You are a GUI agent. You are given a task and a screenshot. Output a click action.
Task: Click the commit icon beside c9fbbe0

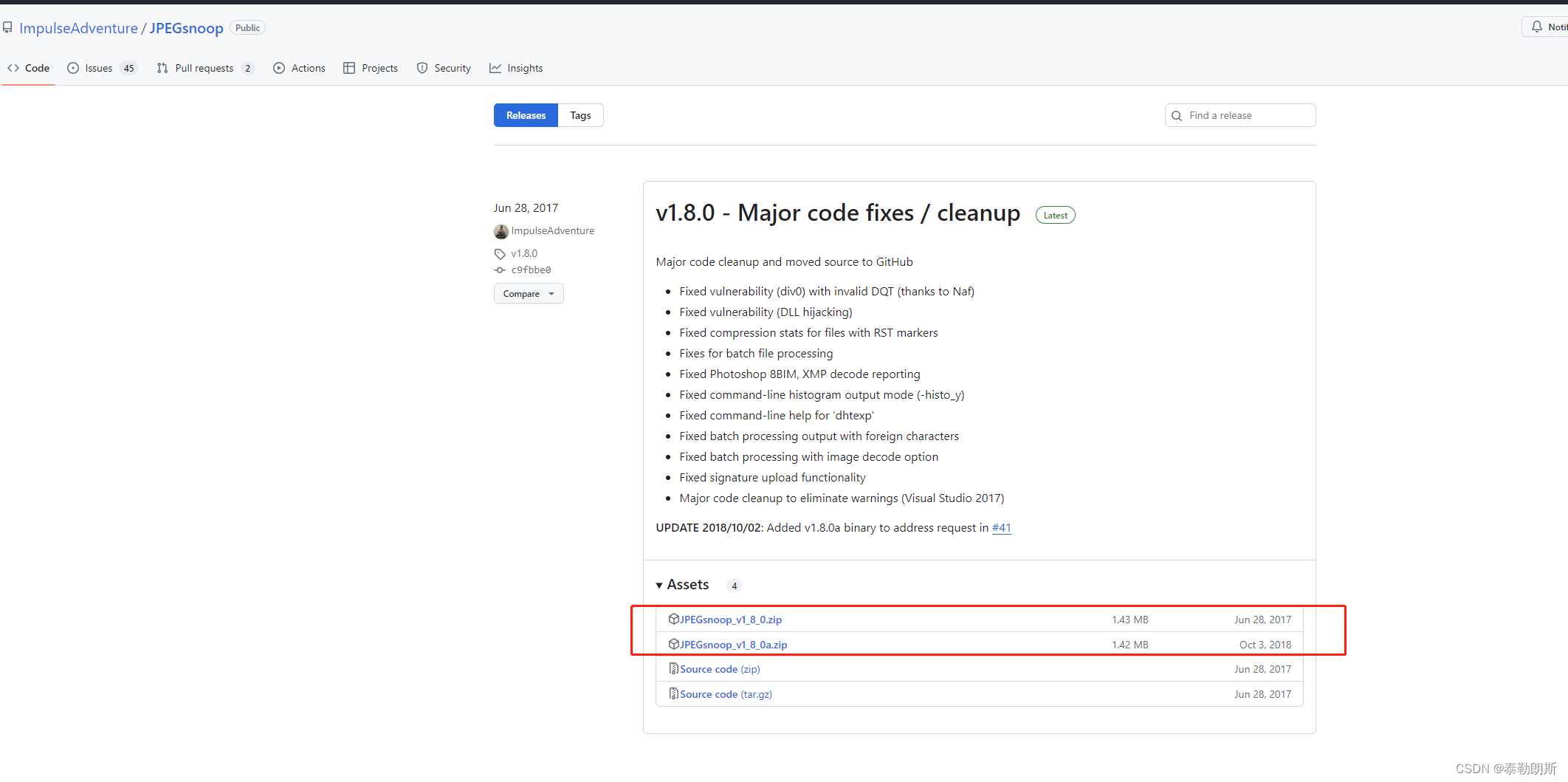[x=500, y=270]
